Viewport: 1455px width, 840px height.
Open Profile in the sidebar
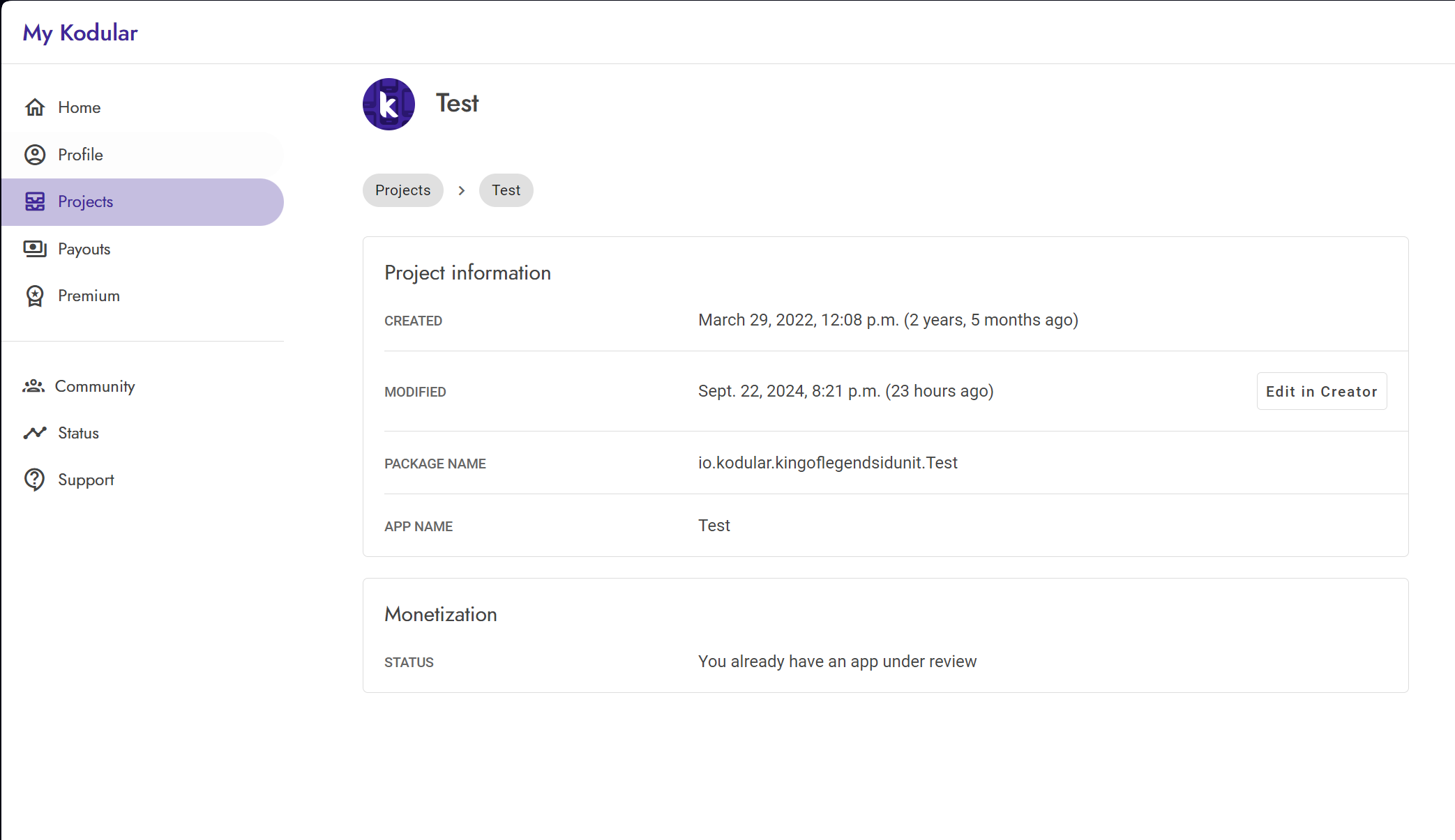coord(80,155)
